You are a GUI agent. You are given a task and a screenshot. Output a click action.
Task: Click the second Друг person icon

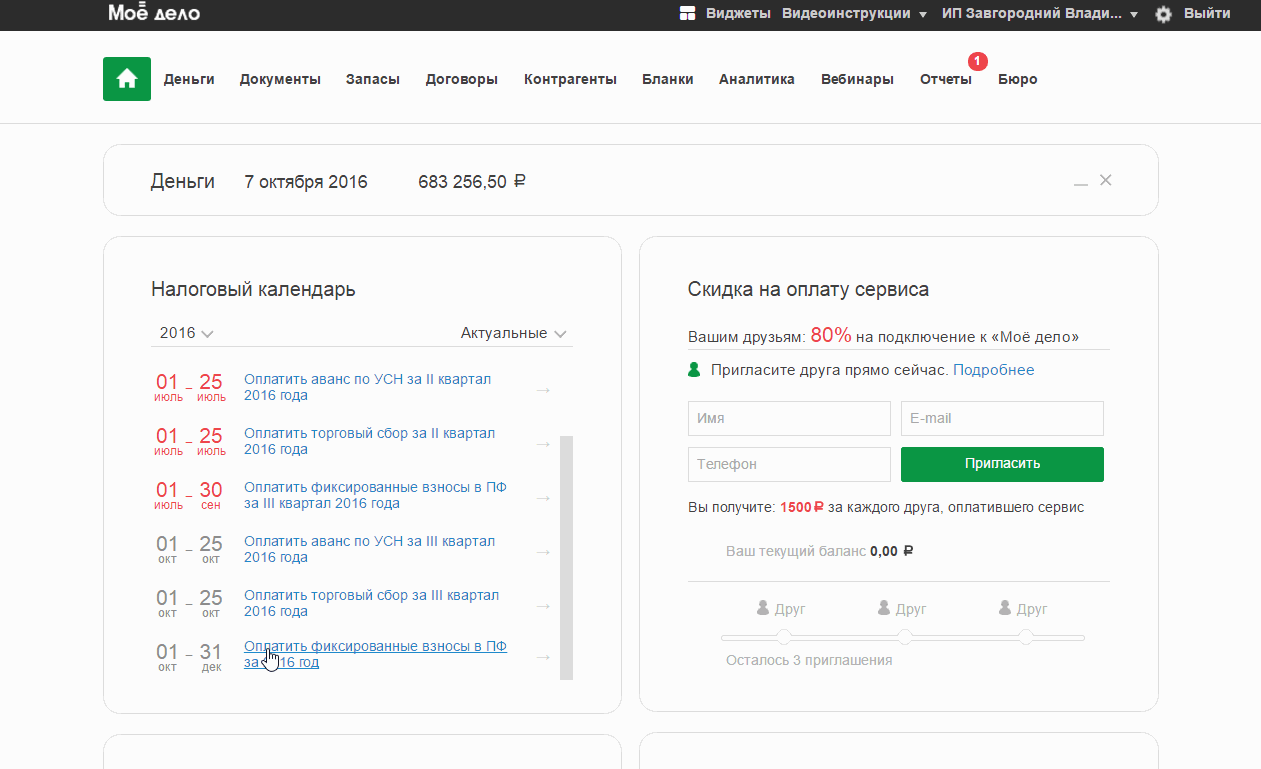pyautogui.click(x=884, y=608)
